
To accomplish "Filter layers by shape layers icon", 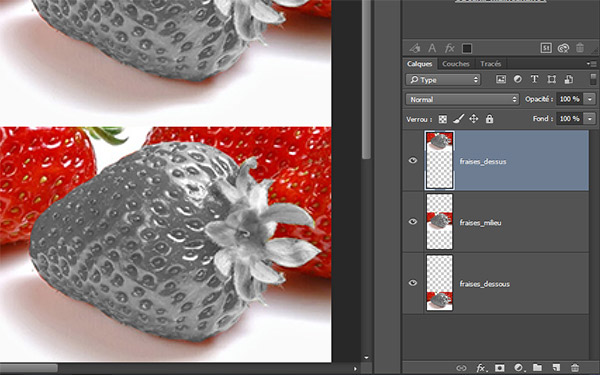I will point(551,79).
